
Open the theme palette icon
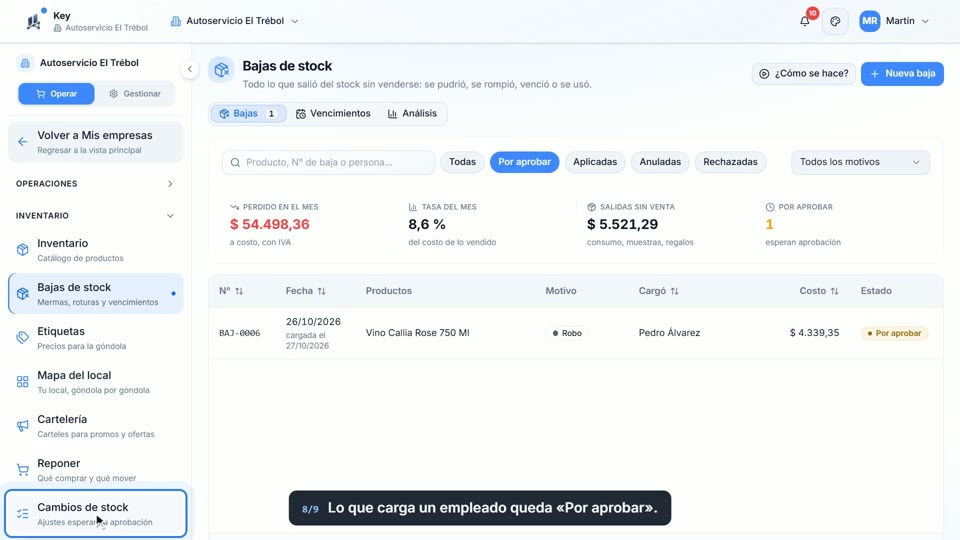pos(835,21)
